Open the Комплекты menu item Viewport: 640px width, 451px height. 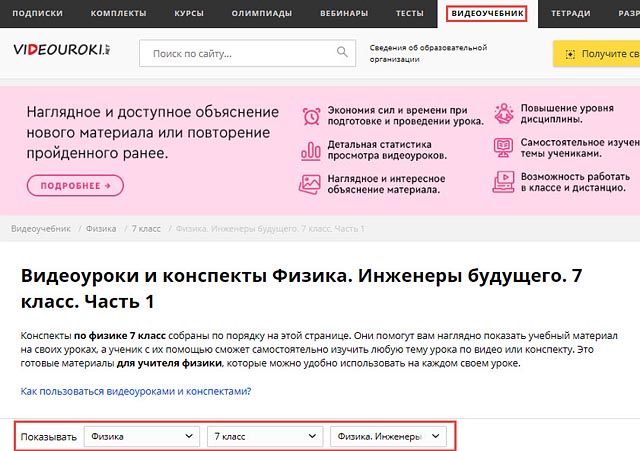tap(118, 13)
